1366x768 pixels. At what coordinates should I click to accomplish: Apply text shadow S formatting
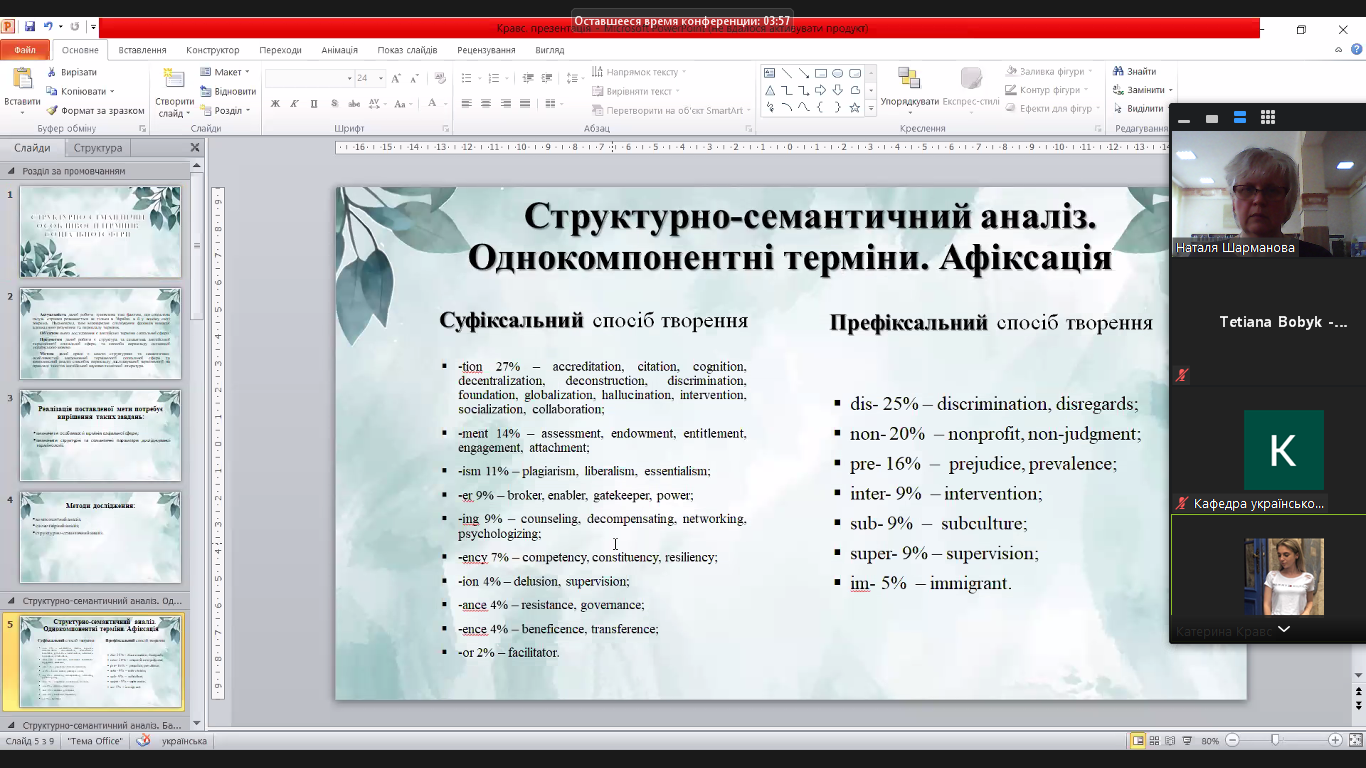pyautogui.click(x=333, y=103)
